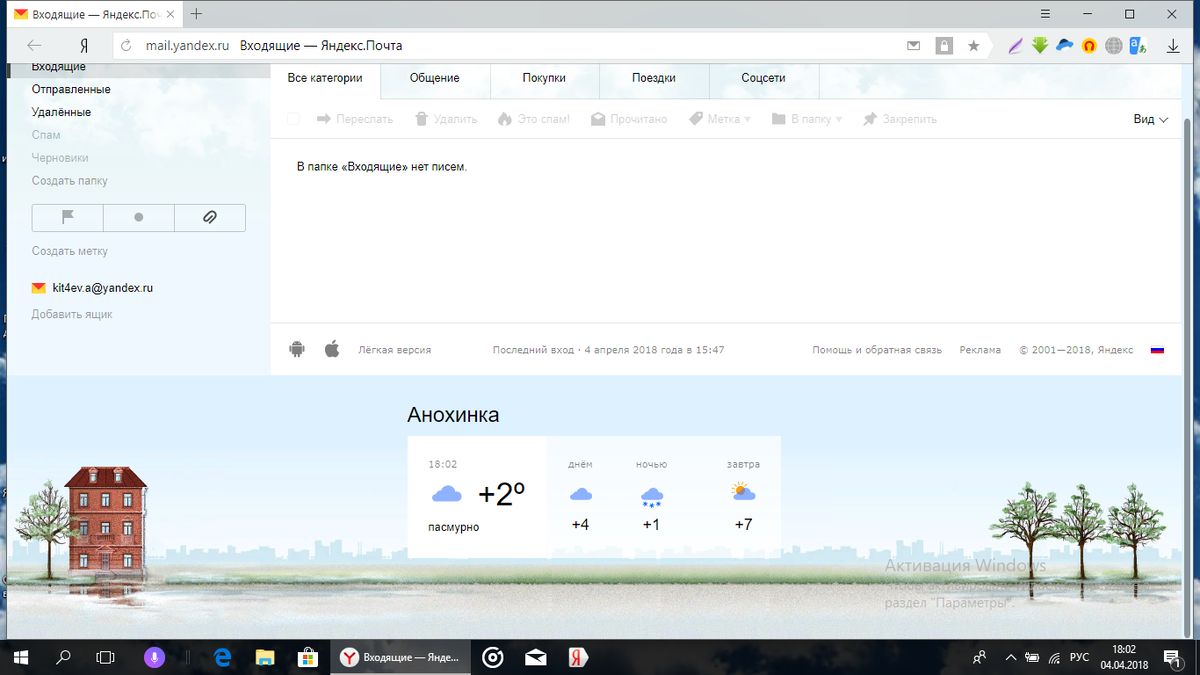Click the grey globe extension icon
Screen dimensions: 1200x675
1114,45
